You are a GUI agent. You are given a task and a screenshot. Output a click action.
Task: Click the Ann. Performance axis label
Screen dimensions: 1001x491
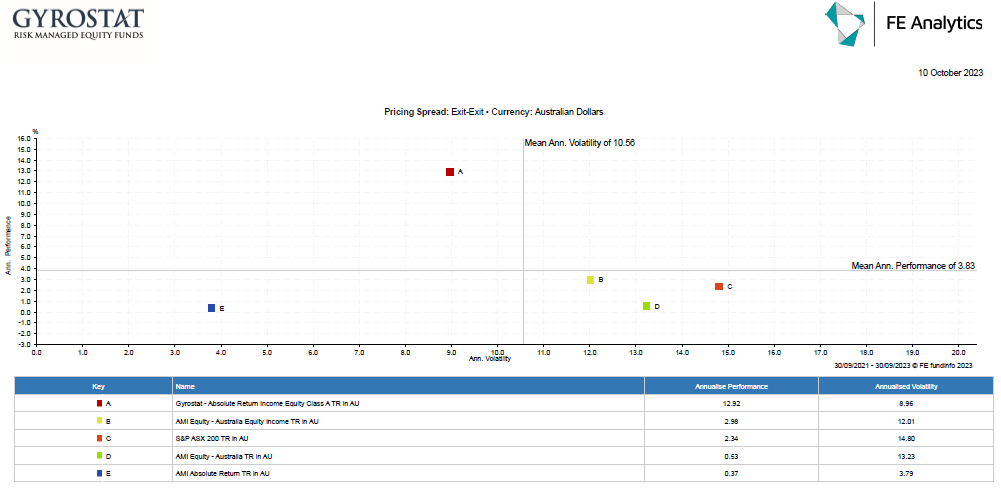(x=9, y=245)
